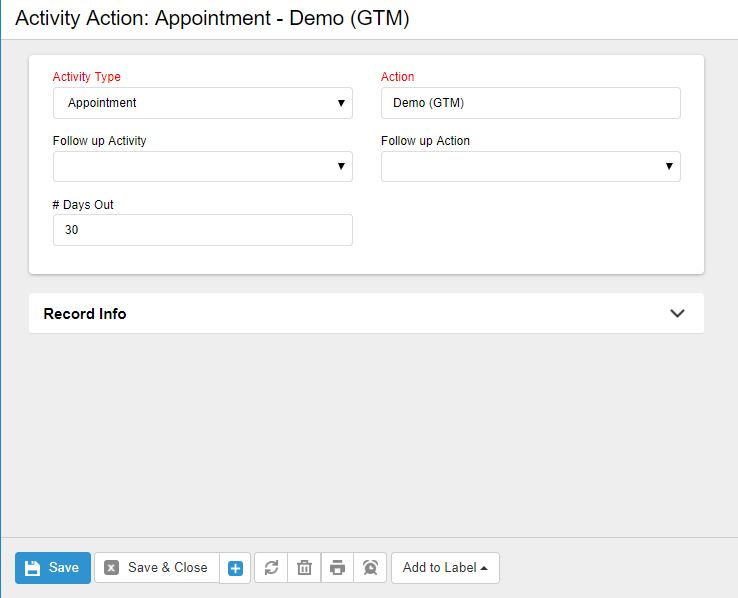The image size is (738, 598).
Task: Delete the record with the trash icon
Action: [304, 568]
